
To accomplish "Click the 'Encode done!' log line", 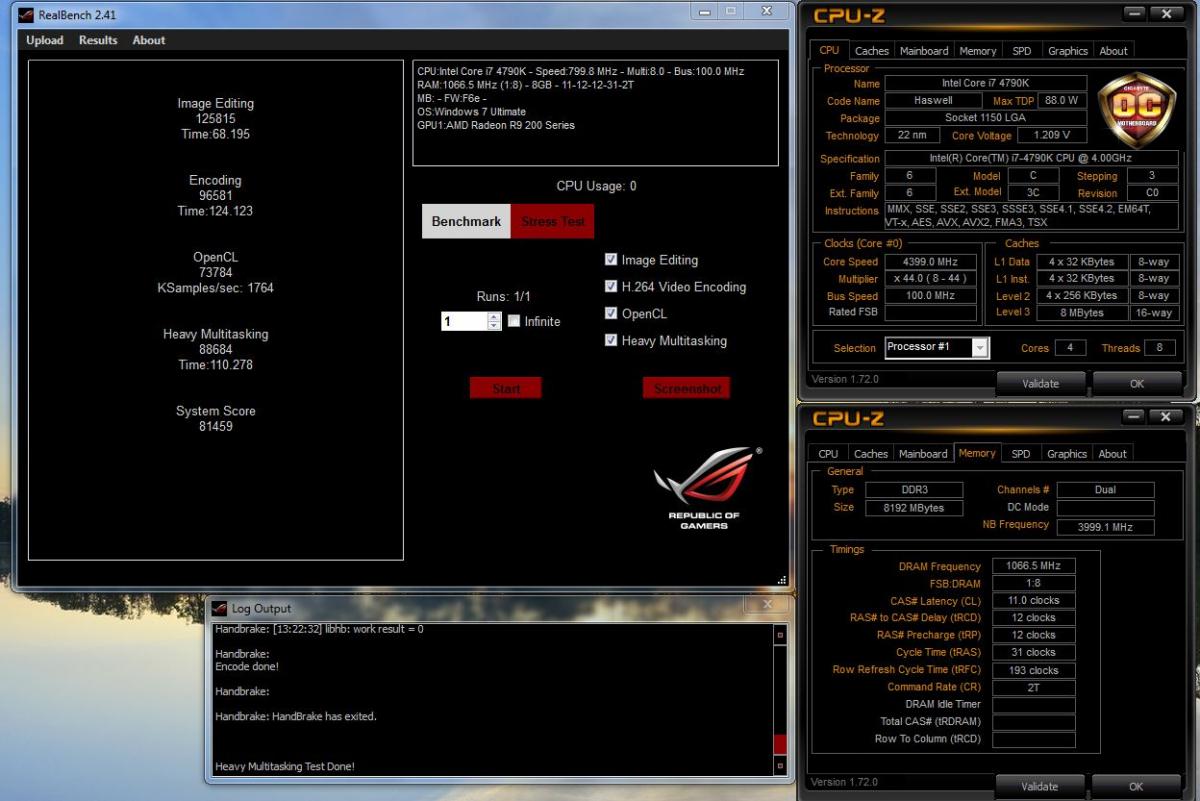I will pos(247,667).
